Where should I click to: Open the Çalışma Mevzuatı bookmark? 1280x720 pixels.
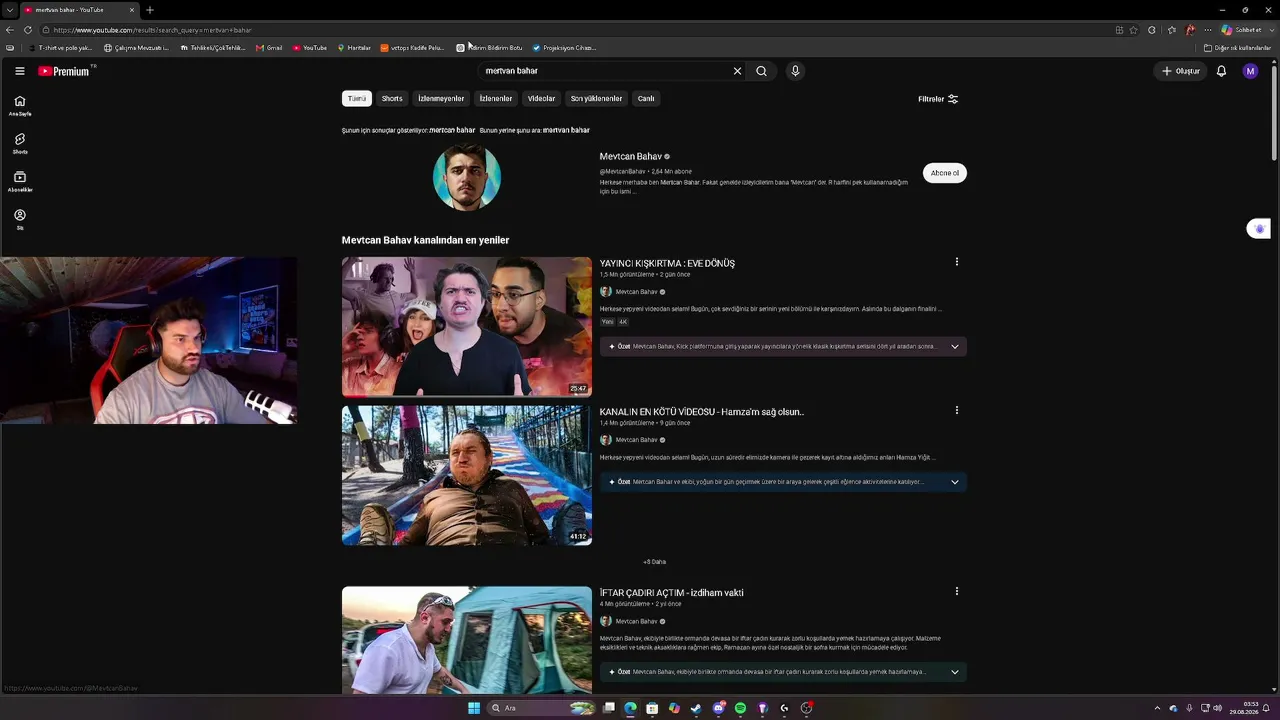(137, 48)
